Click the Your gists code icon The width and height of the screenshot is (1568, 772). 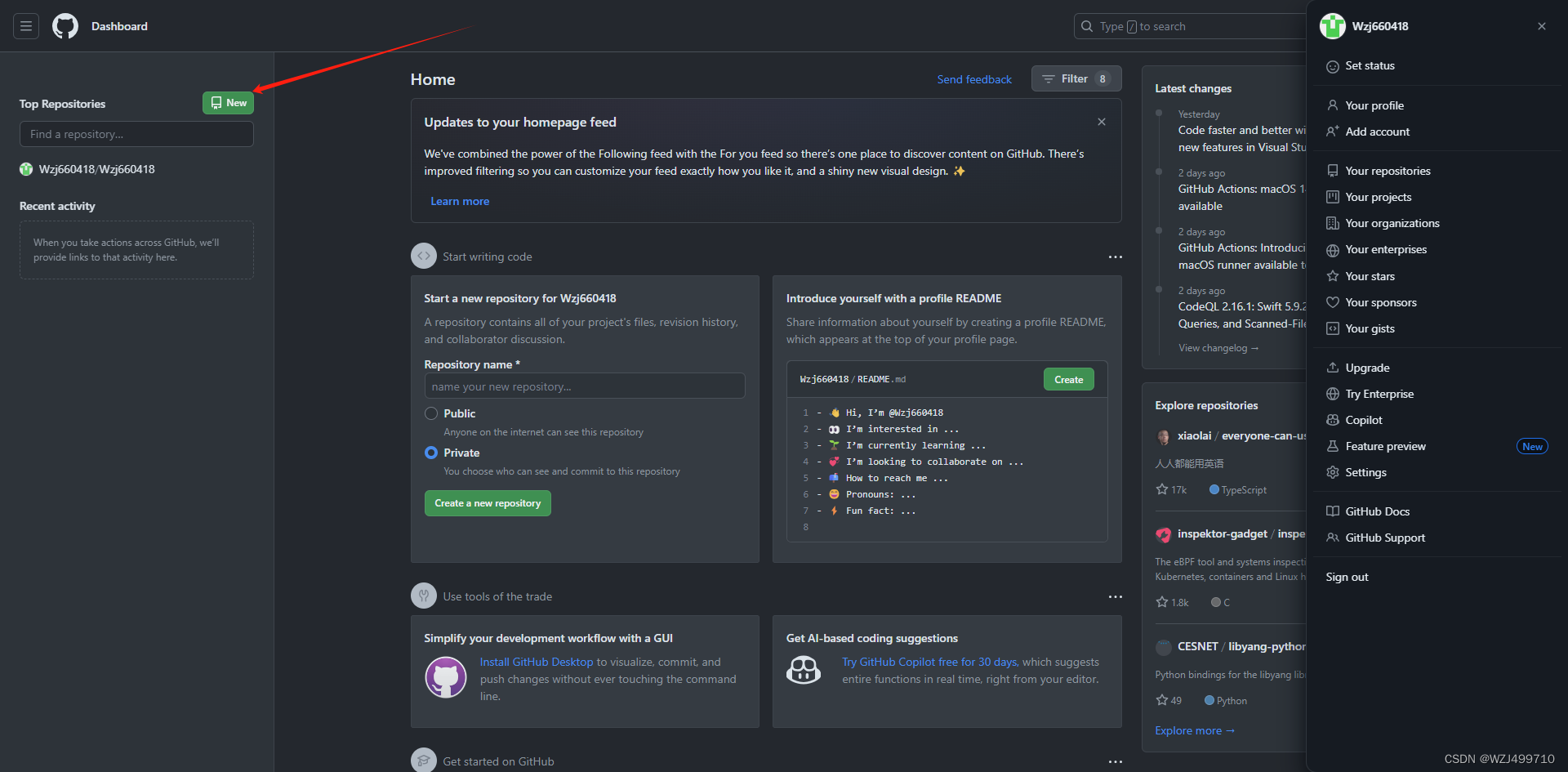1333,328
